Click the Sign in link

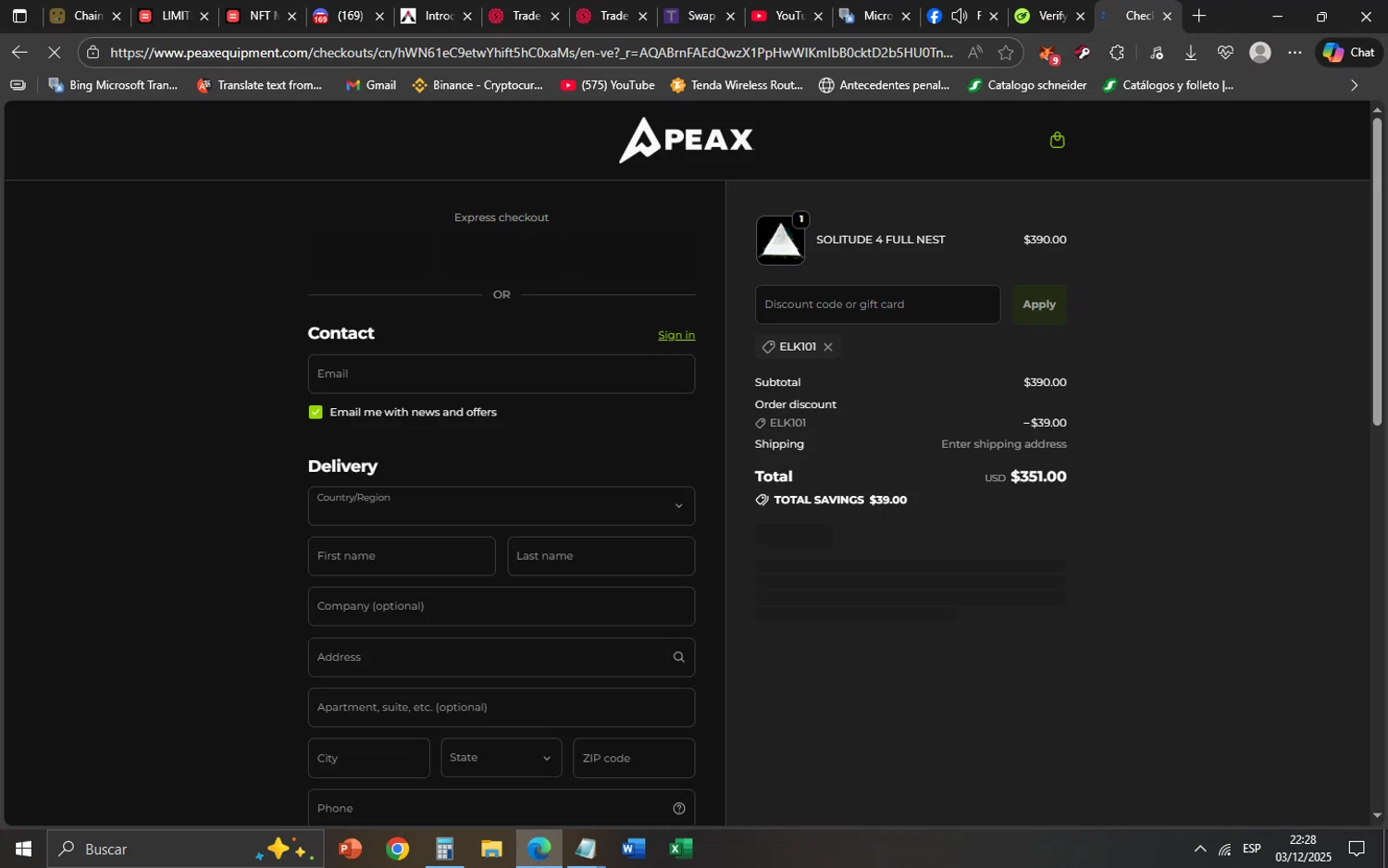pyautogui.click(x=676, y=335)
